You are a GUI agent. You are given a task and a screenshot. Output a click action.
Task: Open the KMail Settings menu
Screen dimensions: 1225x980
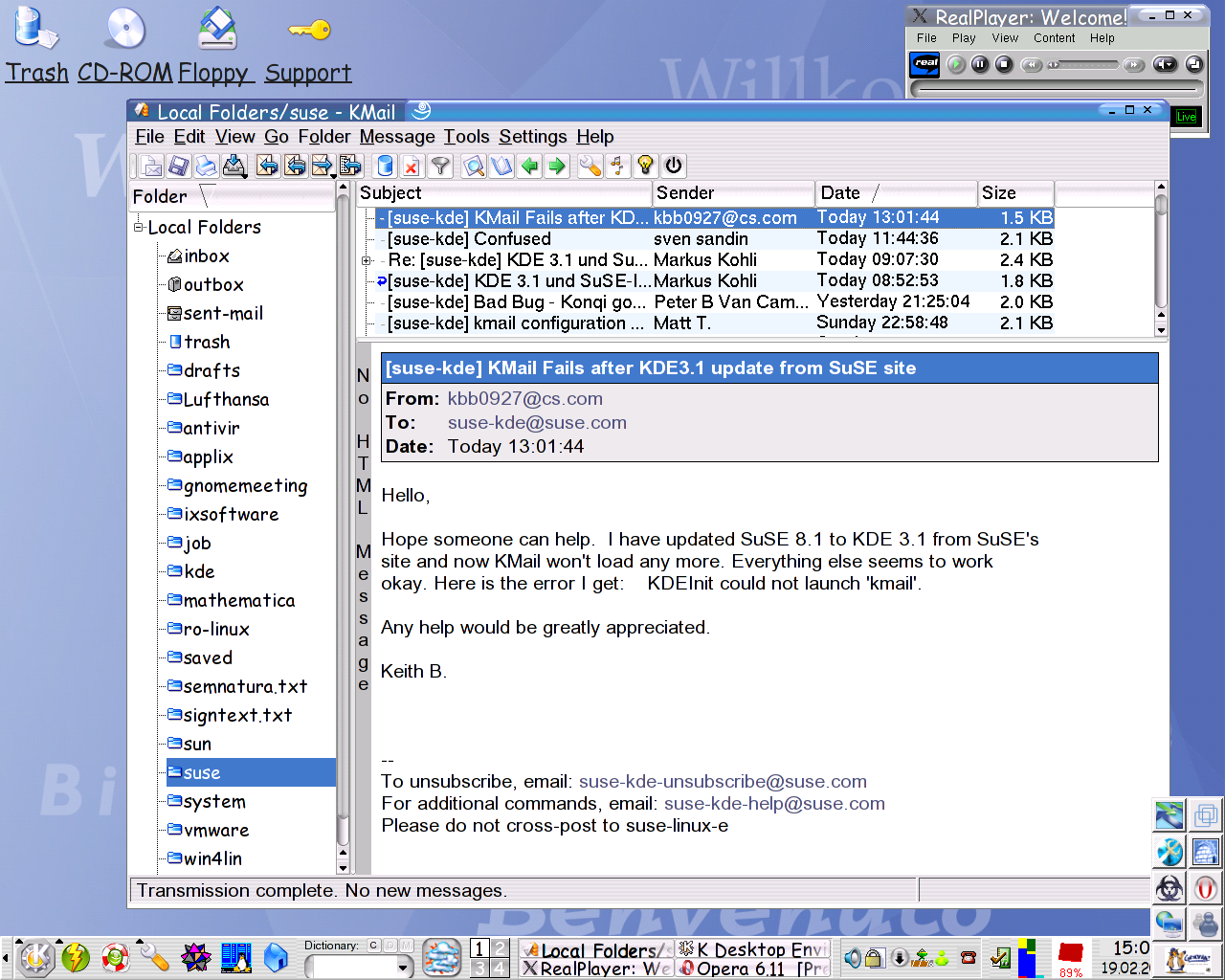[x=533, y=137]
